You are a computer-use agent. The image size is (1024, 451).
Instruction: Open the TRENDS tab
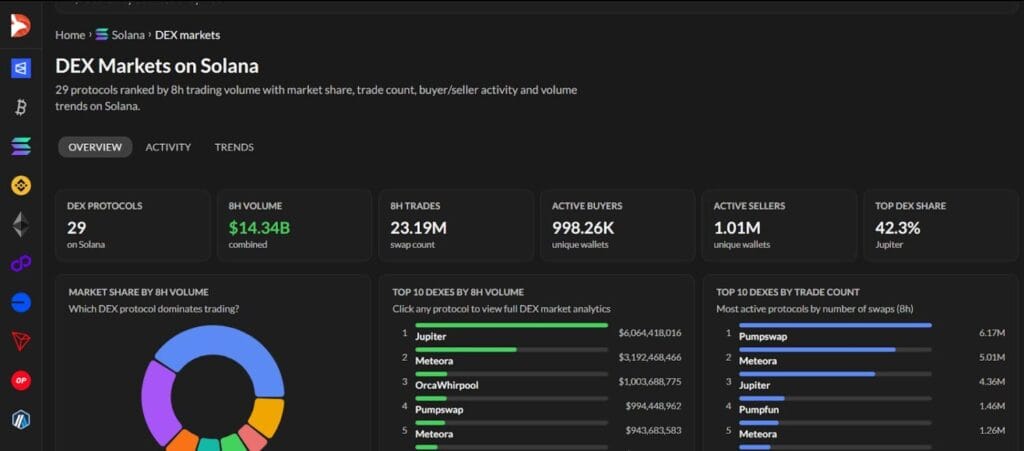234,147
